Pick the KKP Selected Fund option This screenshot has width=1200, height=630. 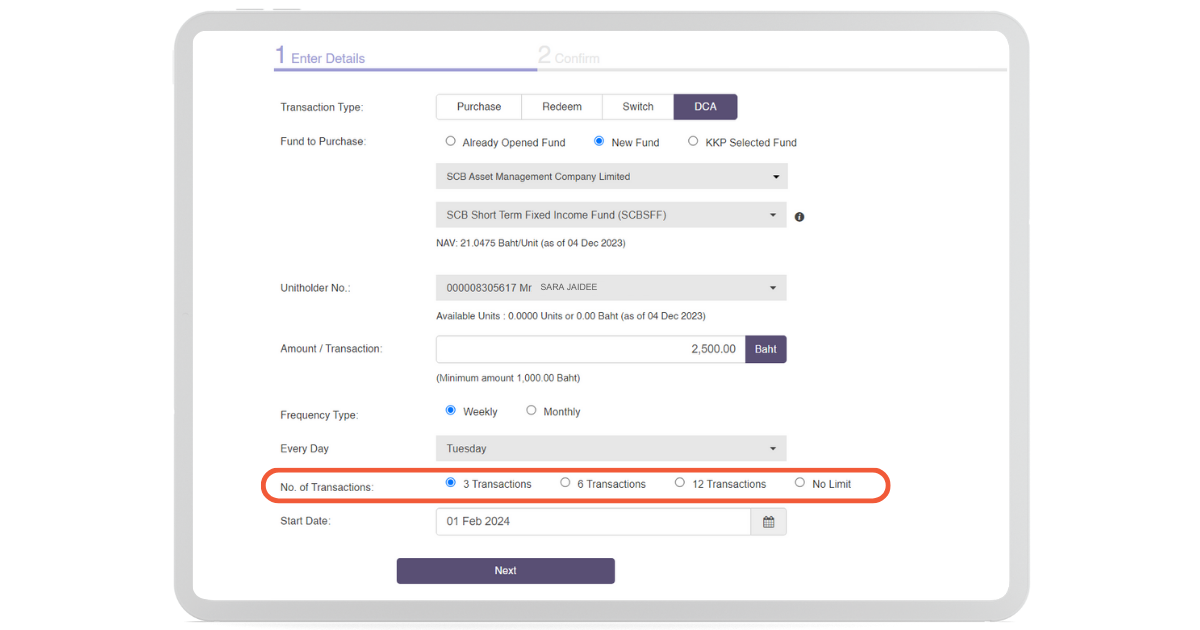(693, 142)
